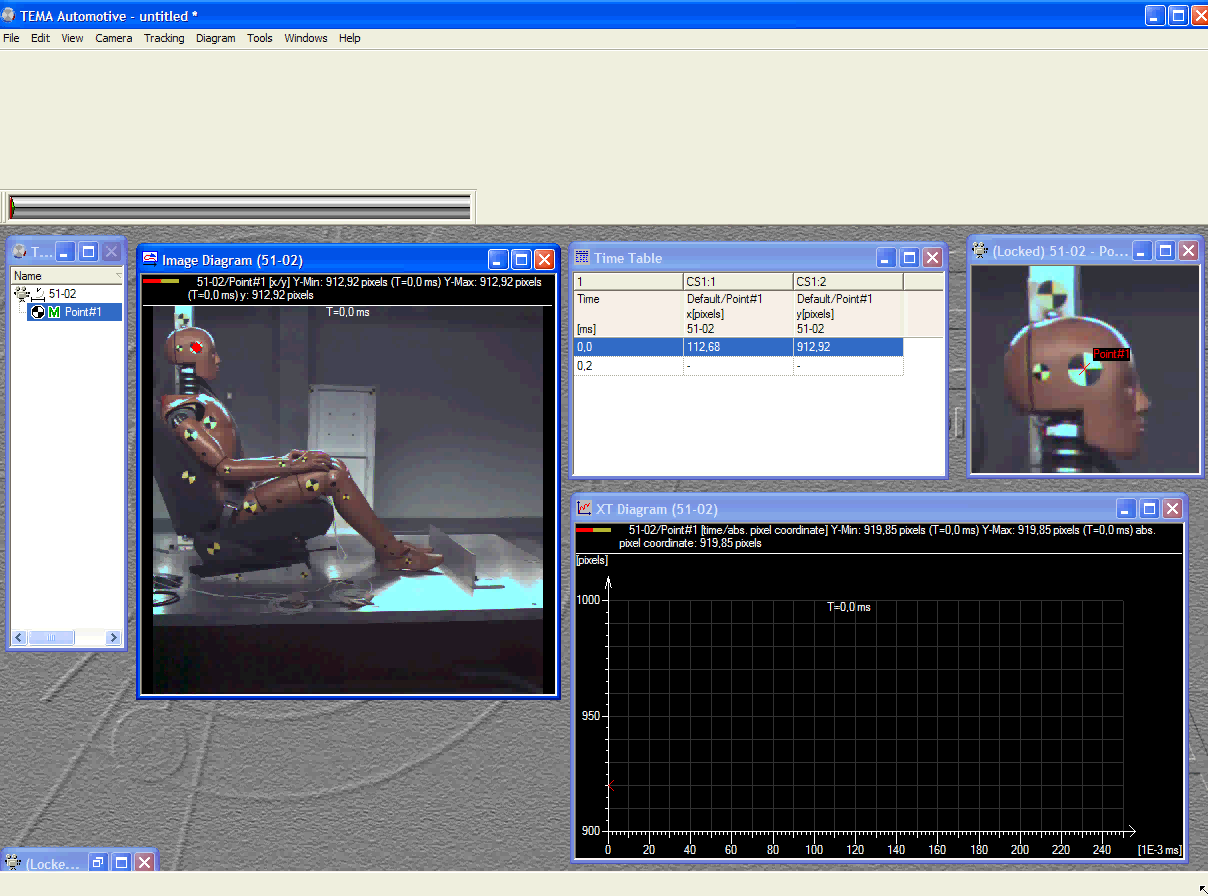Open the Camera menu
The height and width of the screenshot is (896, 1208).
click(114, 38)
